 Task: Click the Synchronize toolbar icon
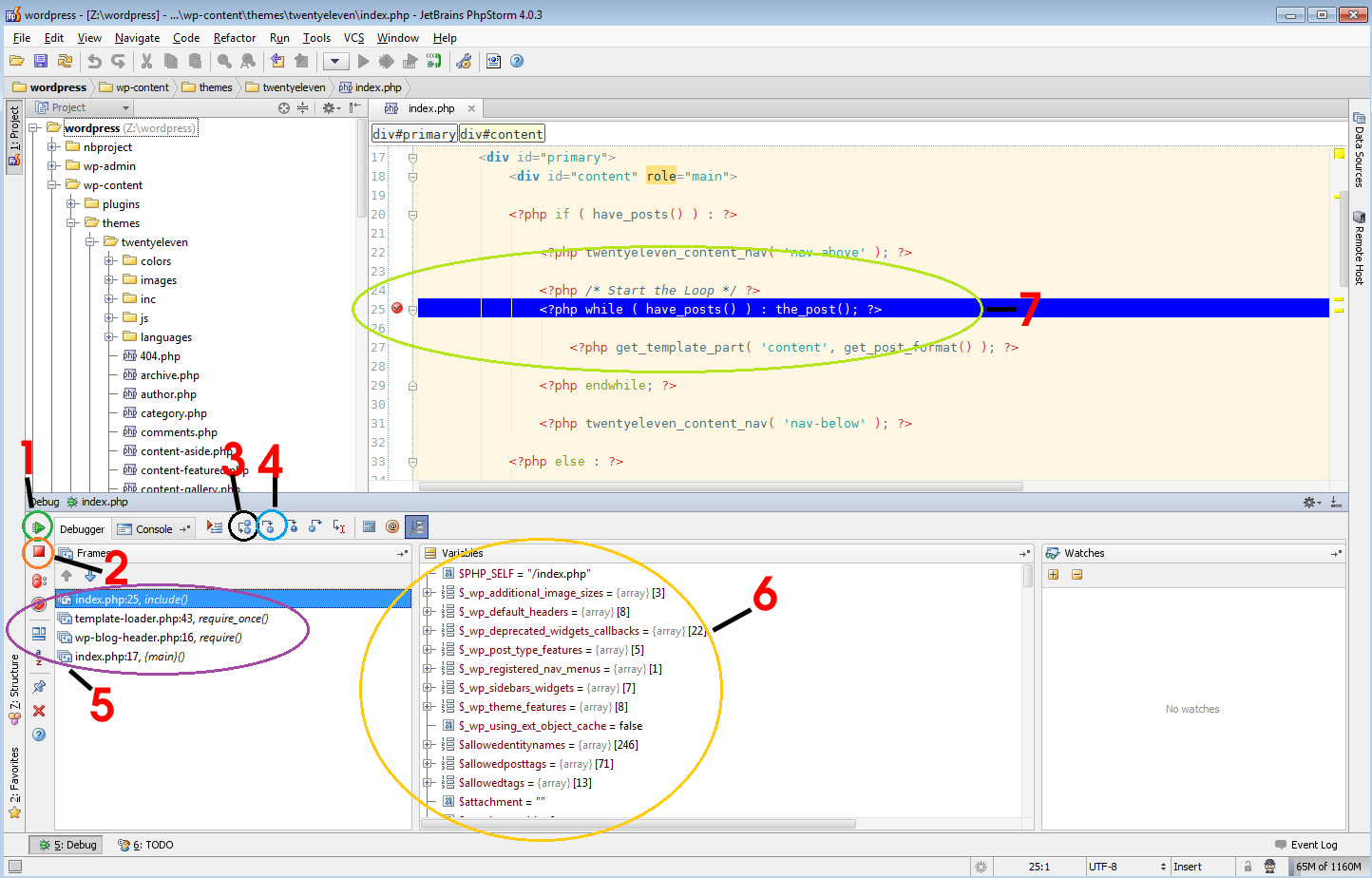pyautogui.click(x=65, y=61)
